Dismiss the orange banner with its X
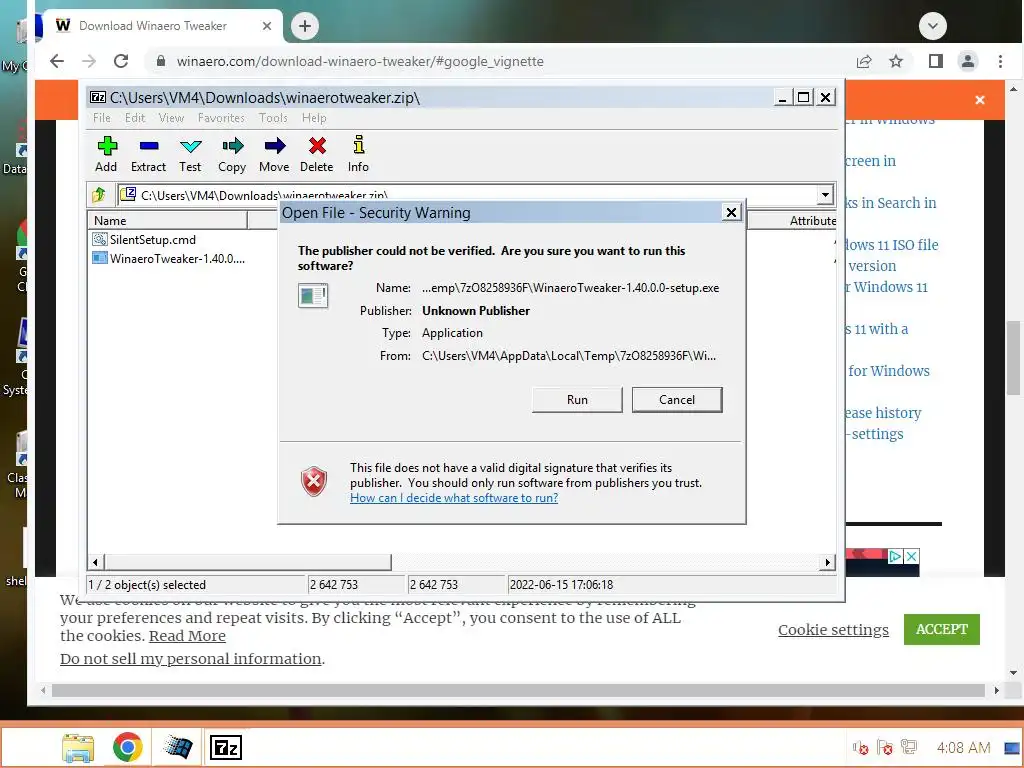The height and width of the screenshot is (768, 1024). pos(980,100)
